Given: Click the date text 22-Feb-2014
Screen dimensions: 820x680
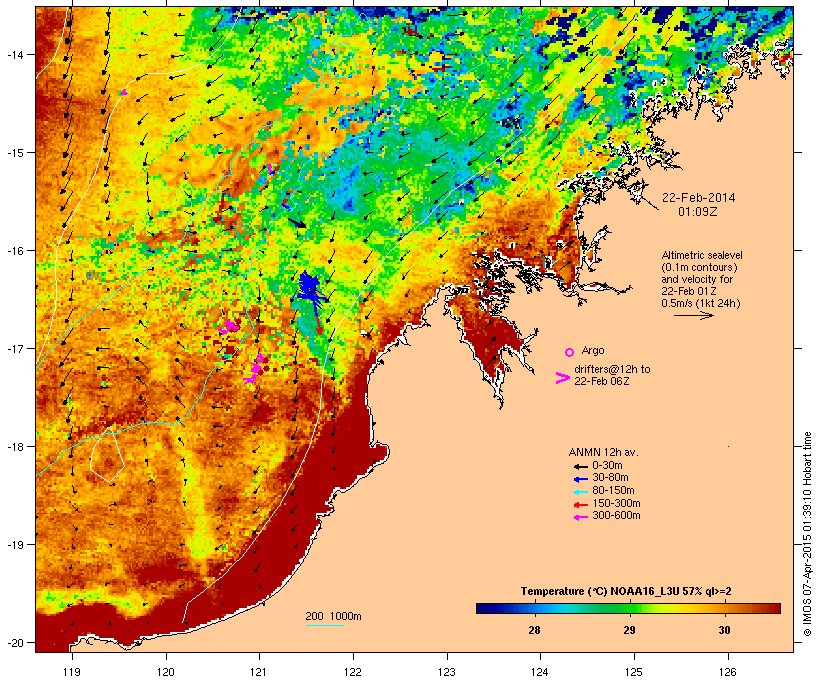Looking at the screenshot, I should (699, 198).
